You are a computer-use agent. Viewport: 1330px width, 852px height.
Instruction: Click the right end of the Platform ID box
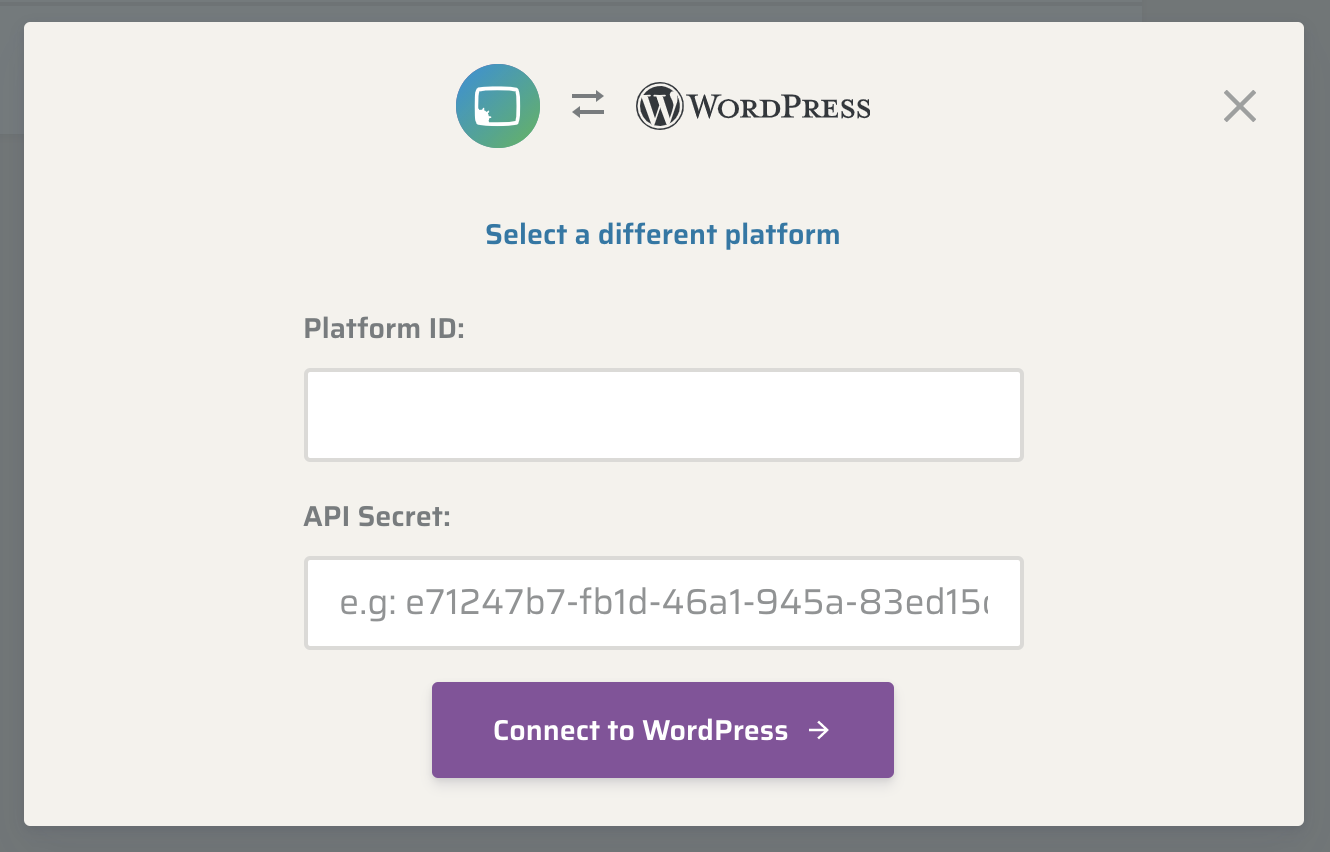pos(1000,415)
